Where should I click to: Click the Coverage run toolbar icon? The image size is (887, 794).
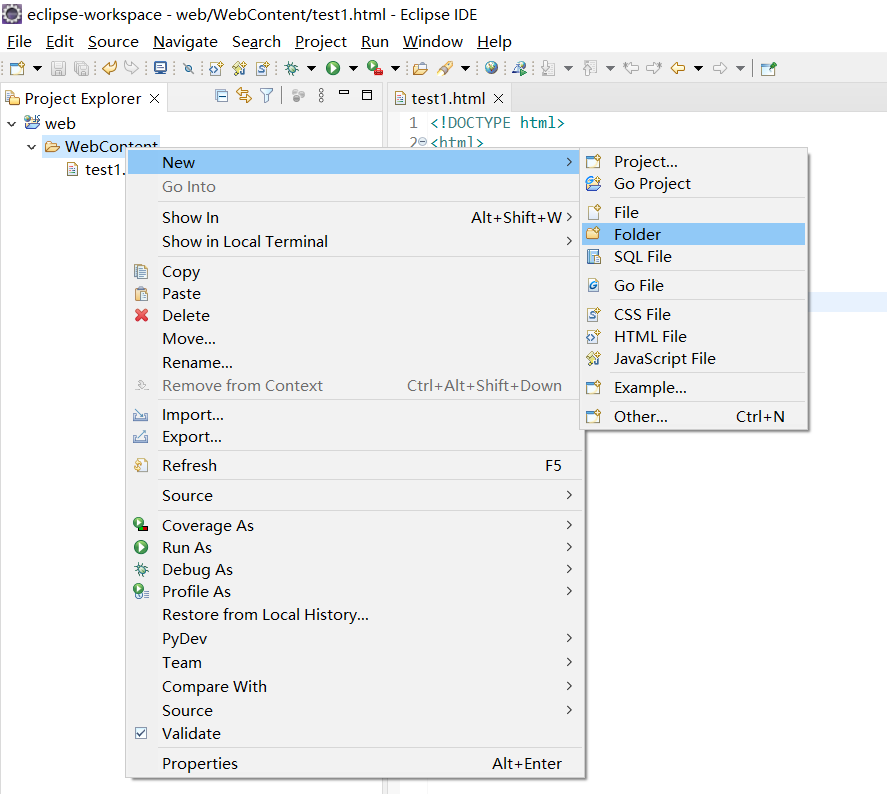(x=374, y=68)
